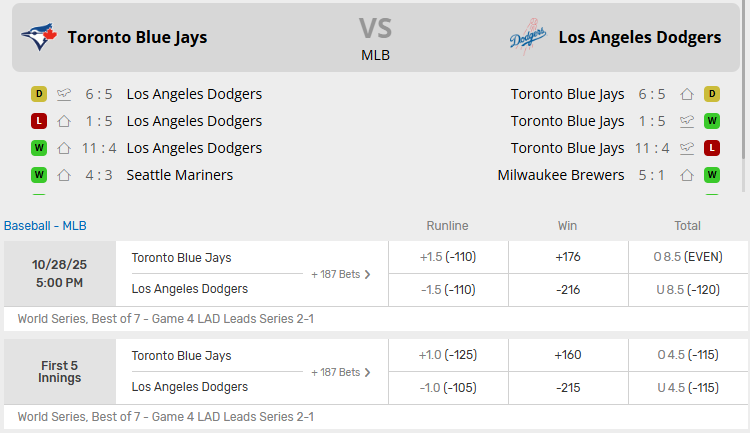Select Blue Jays +1.5 (-110) runline odds
750x433 pixels.
pos(447,257)
